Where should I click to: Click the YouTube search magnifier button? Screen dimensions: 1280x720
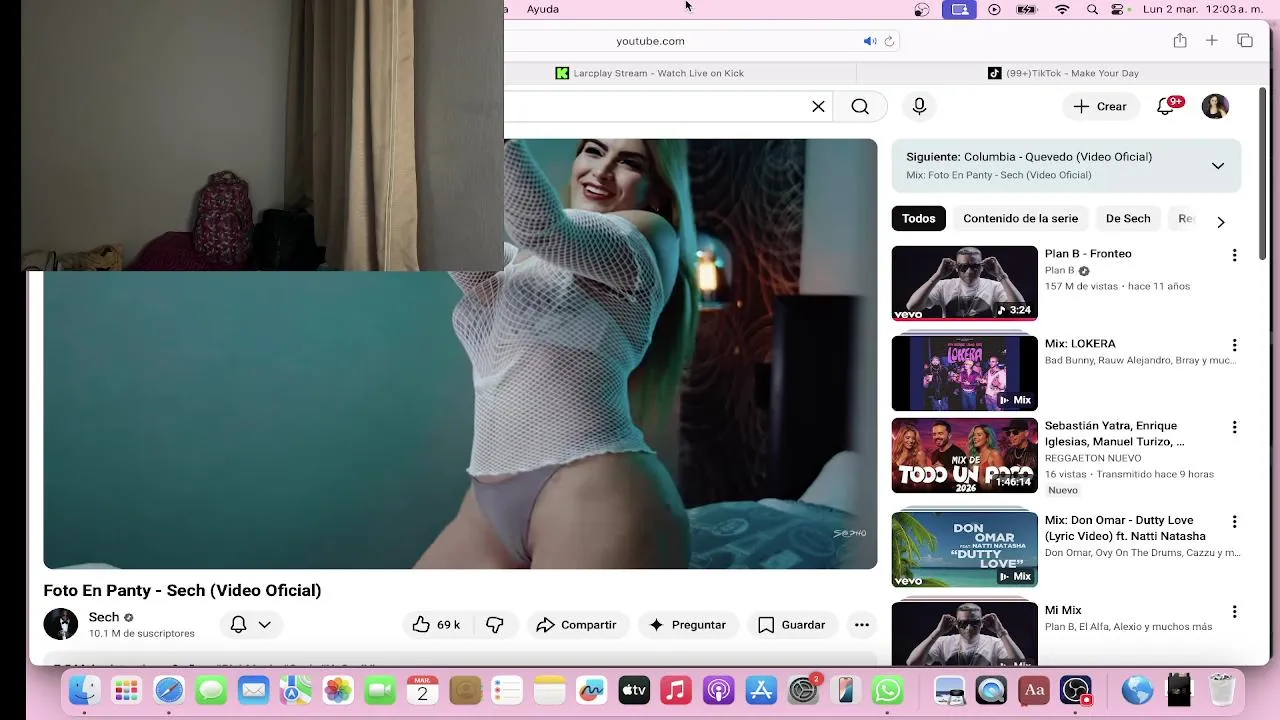click(860, 106)
